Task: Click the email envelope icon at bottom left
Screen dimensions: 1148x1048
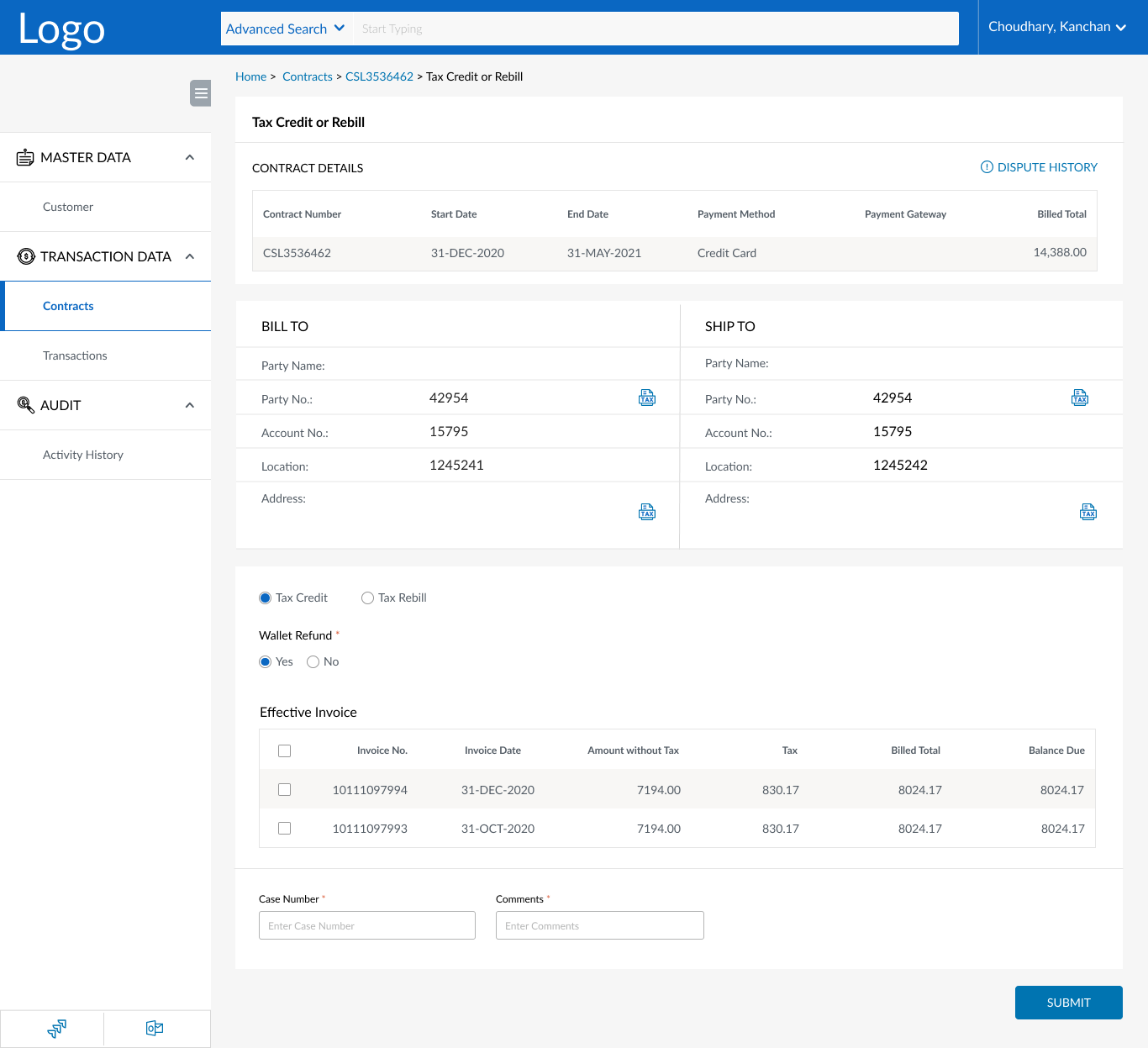Action: click(x=154, y=1028)
